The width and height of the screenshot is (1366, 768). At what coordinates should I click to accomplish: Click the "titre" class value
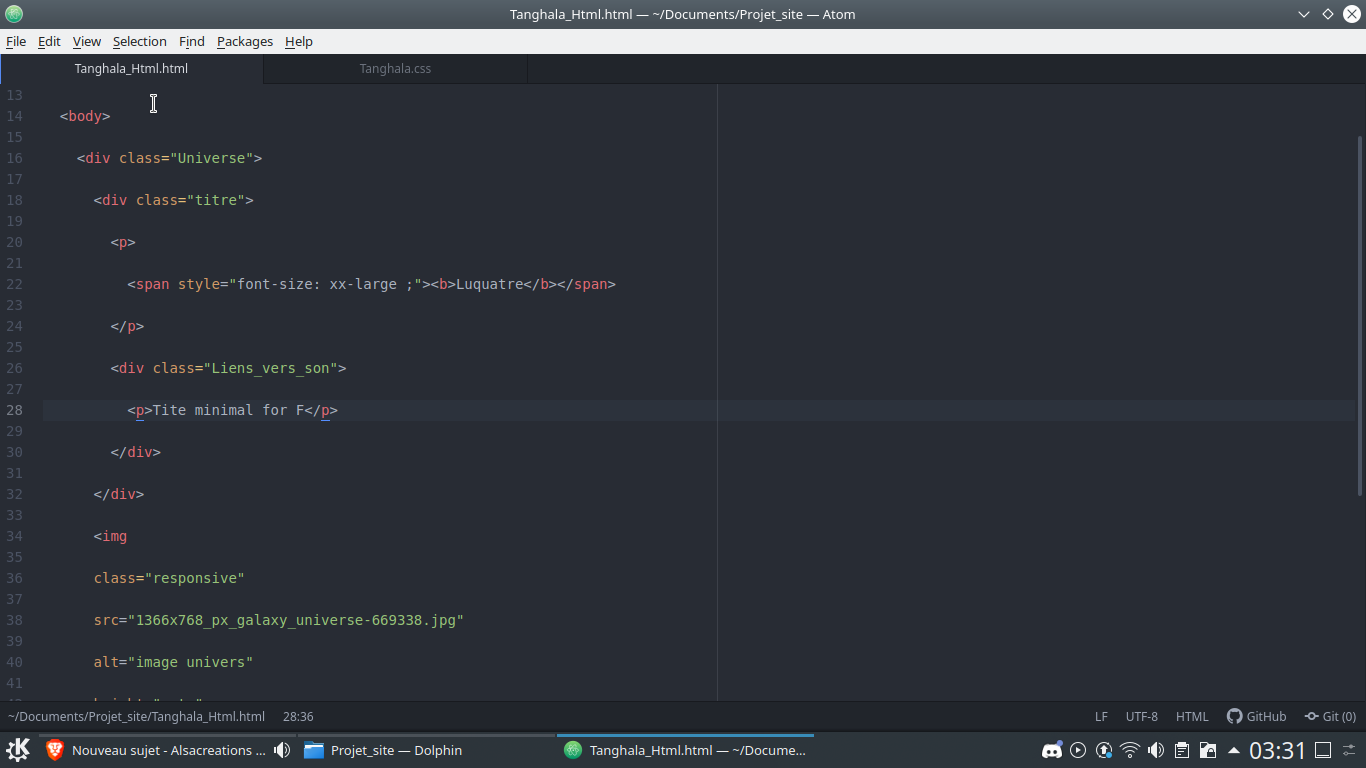pos(216,200)
